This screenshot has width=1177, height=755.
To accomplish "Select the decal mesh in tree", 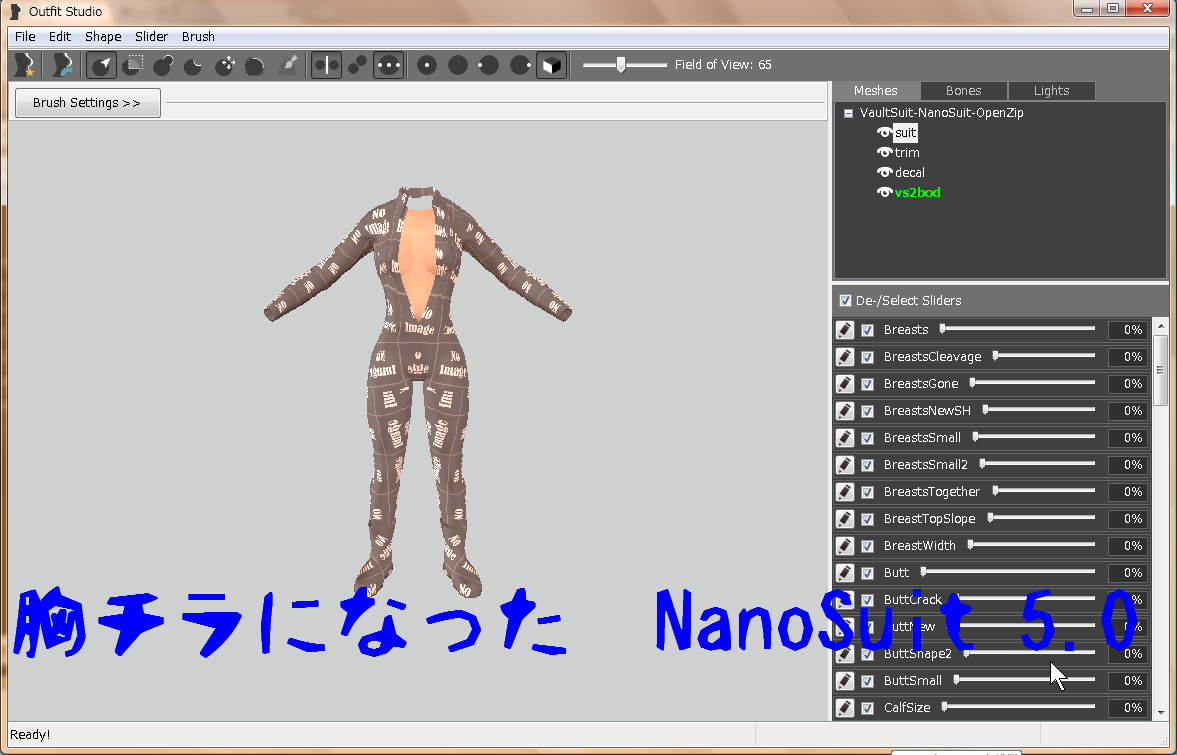I will [x=910, y=173].
